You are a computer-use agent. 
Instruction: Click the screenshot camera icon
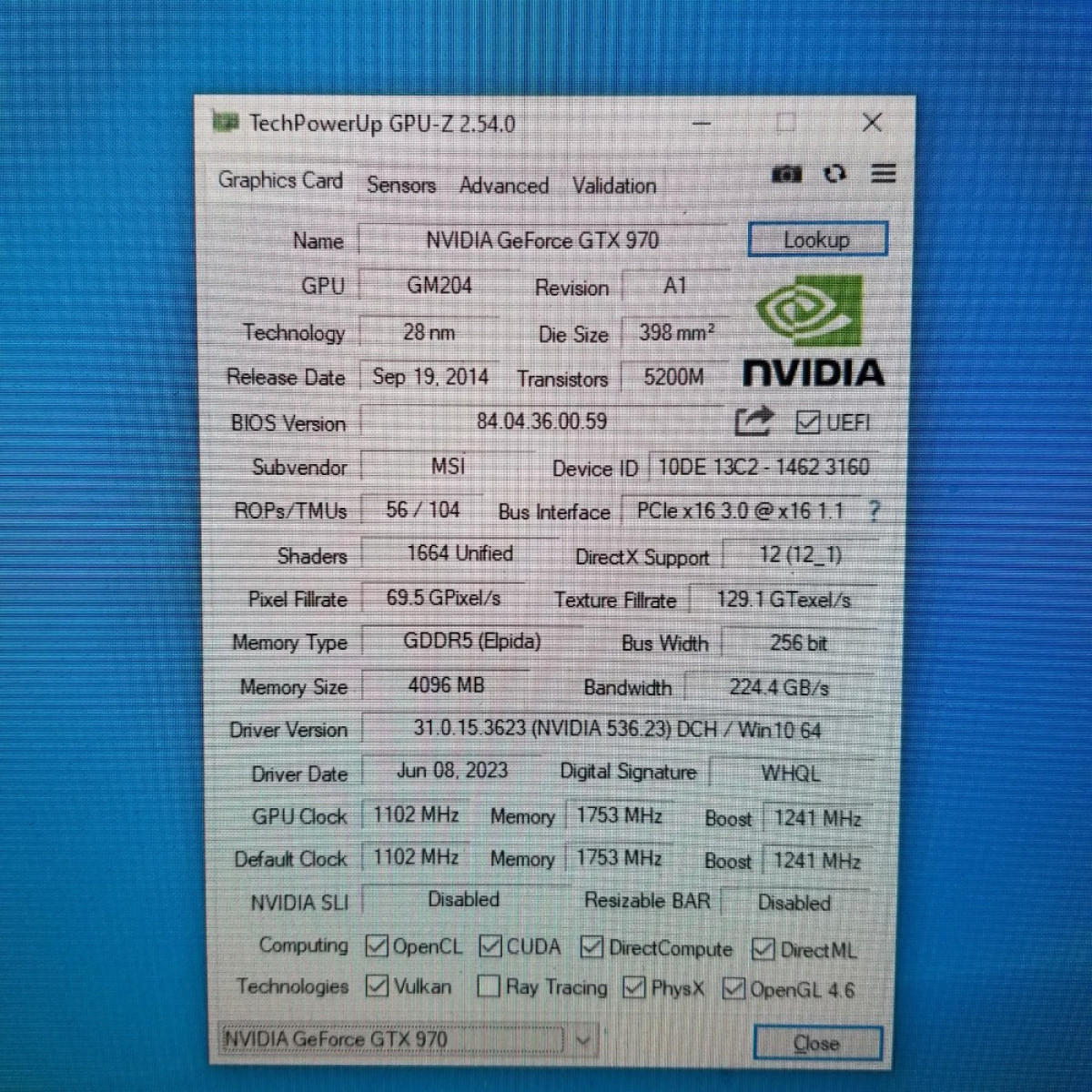[x=786, y=173]
